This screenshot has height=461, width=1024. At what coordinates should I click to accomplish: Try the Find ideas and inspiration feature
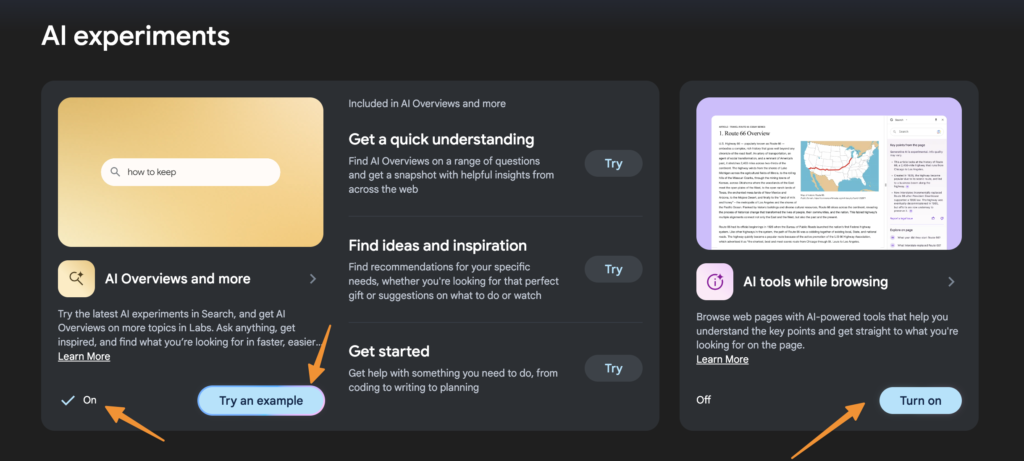tap(613, 269)
